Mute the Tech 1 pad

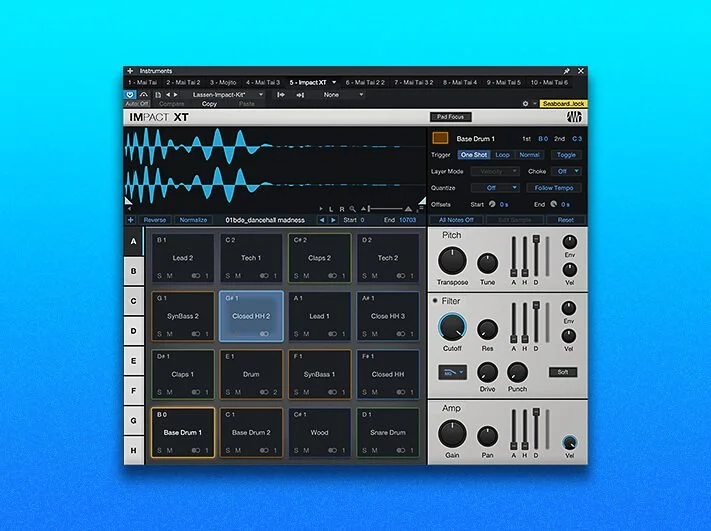coord(238,276)
